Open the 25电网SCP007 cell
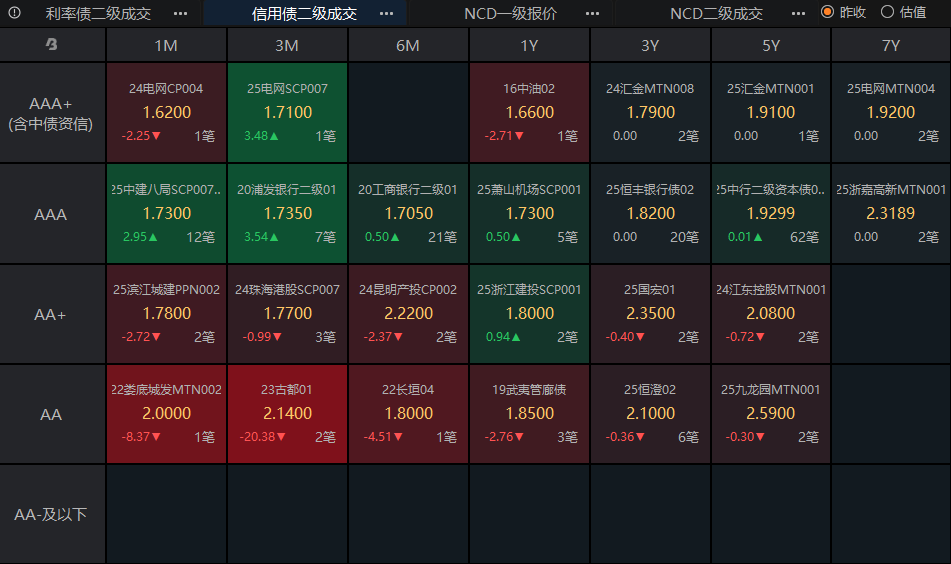This screenshot has width=951, height=564. 287,113
